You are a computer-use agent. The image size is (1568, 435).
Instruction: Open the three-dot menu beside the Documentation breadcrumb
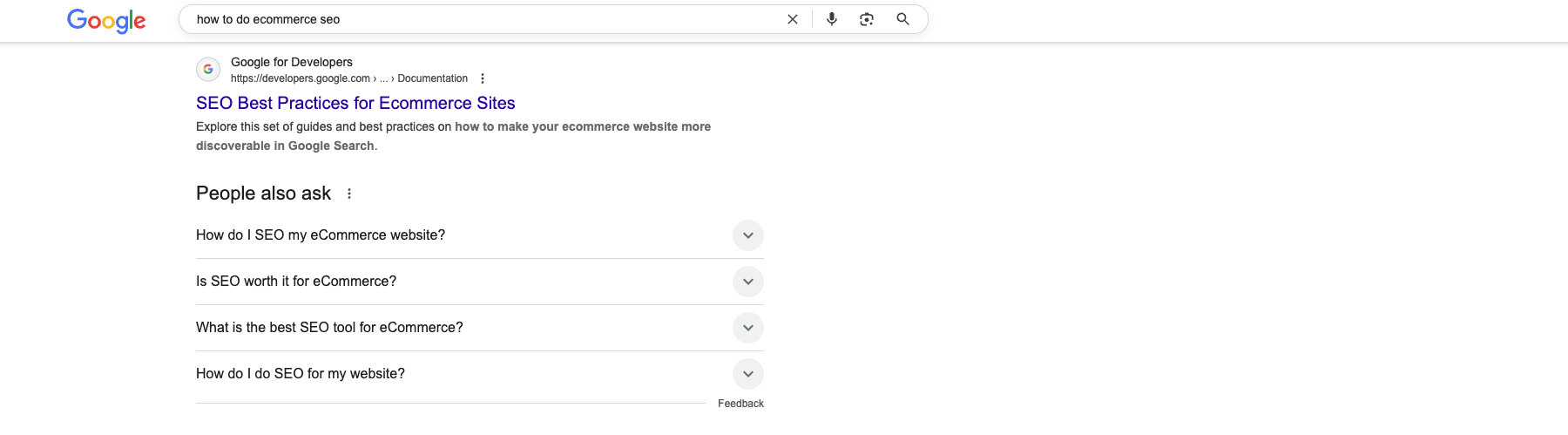(483, 78)
